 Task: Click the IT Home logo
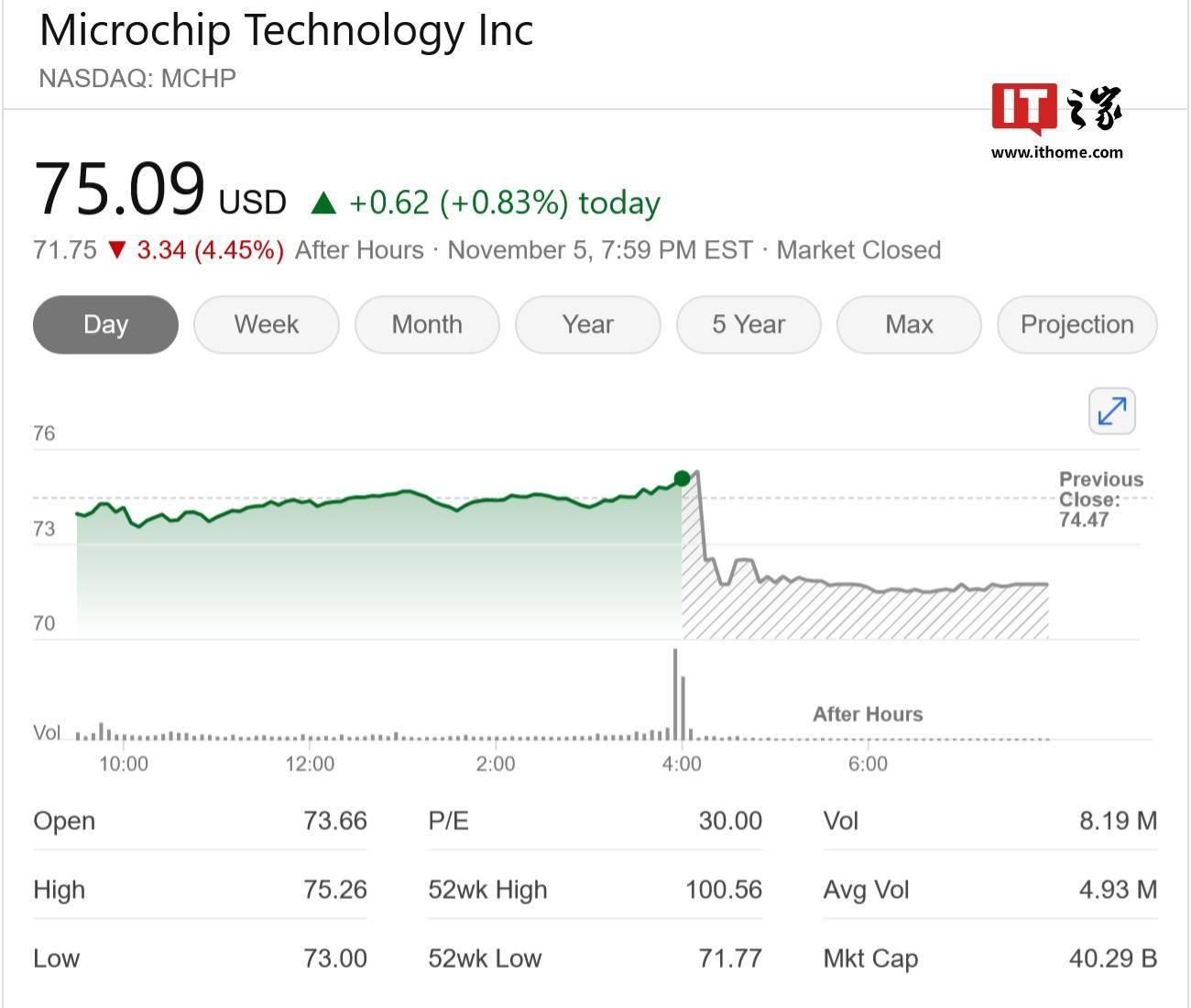1056,110
